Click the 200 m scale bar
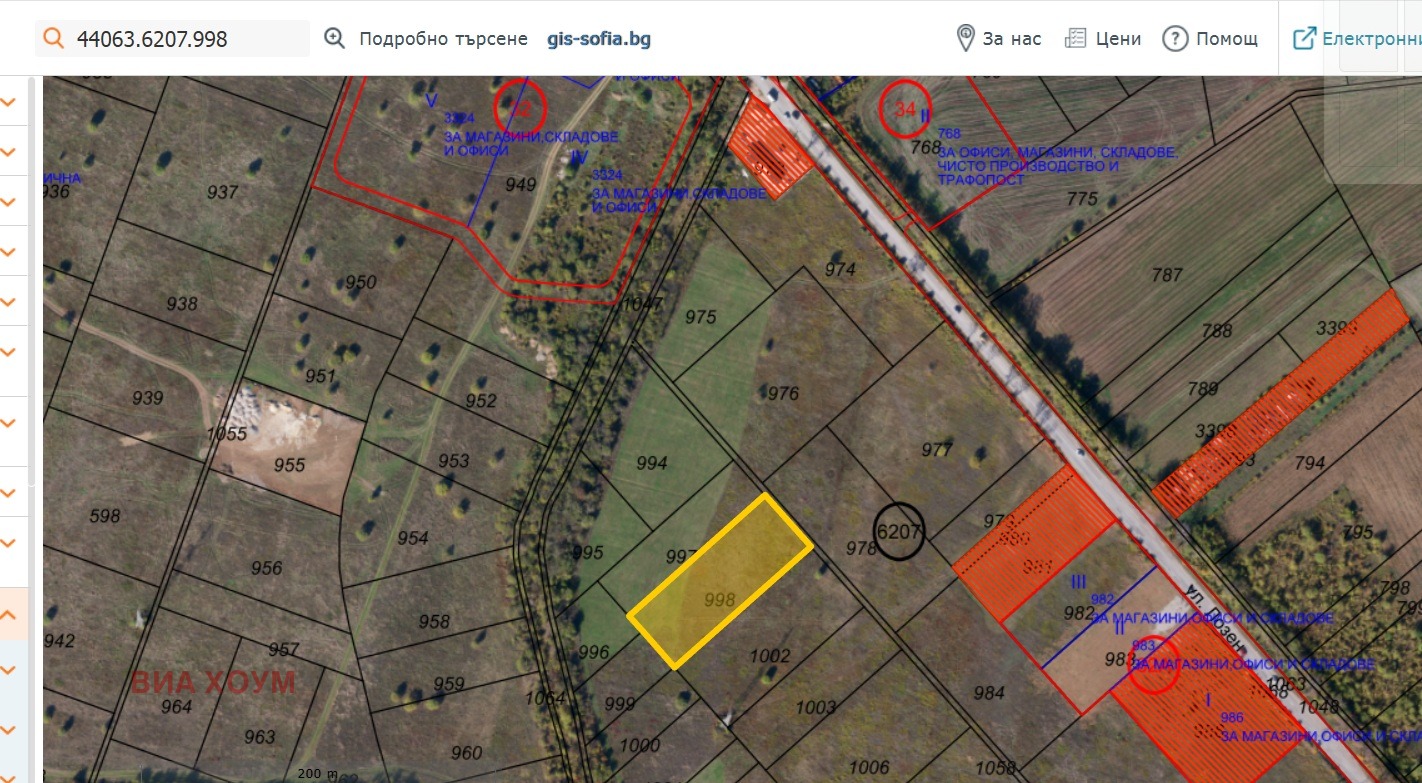1422x783 pixels. click(317, 774)
